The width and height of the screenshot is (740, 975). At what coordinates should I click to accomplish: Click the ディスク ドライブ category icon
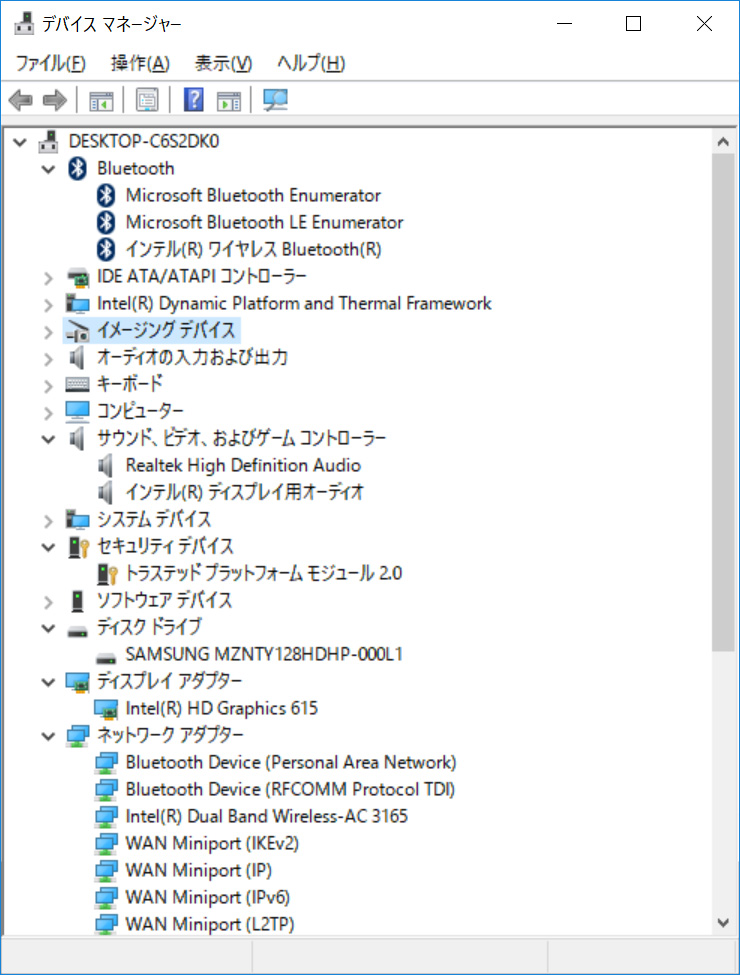[x=78, y=632]
